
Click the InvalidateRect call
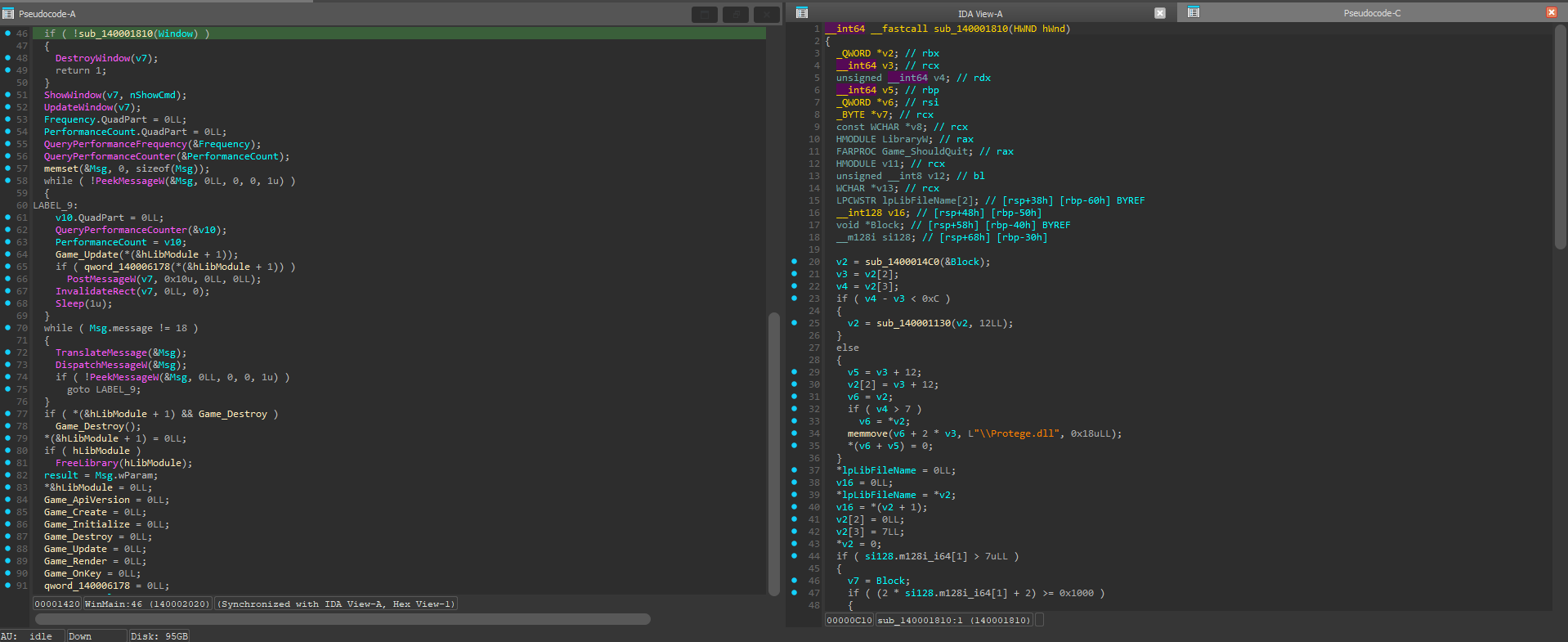(x=96, y=291)
